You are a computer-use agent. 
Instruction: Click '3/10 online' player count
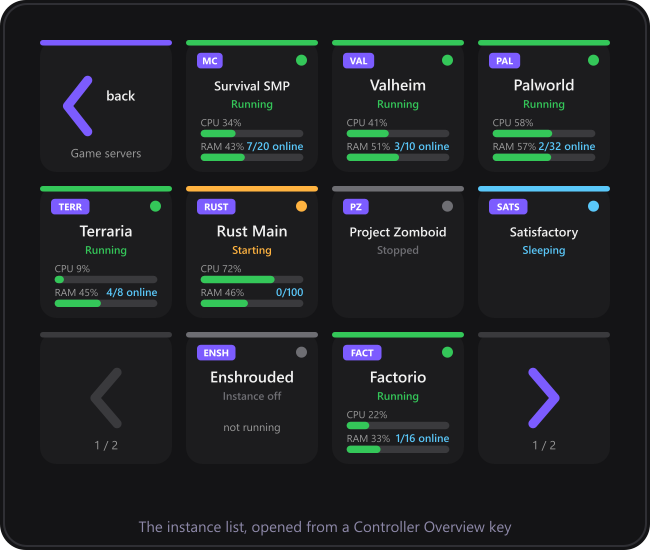pyautogui.click(x=422, y=146)
